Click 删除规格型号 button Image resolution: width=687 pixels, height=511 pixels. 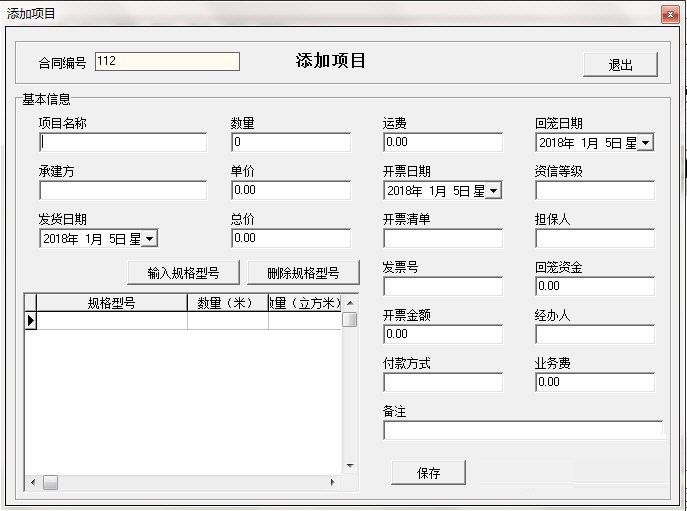point(303,273)
